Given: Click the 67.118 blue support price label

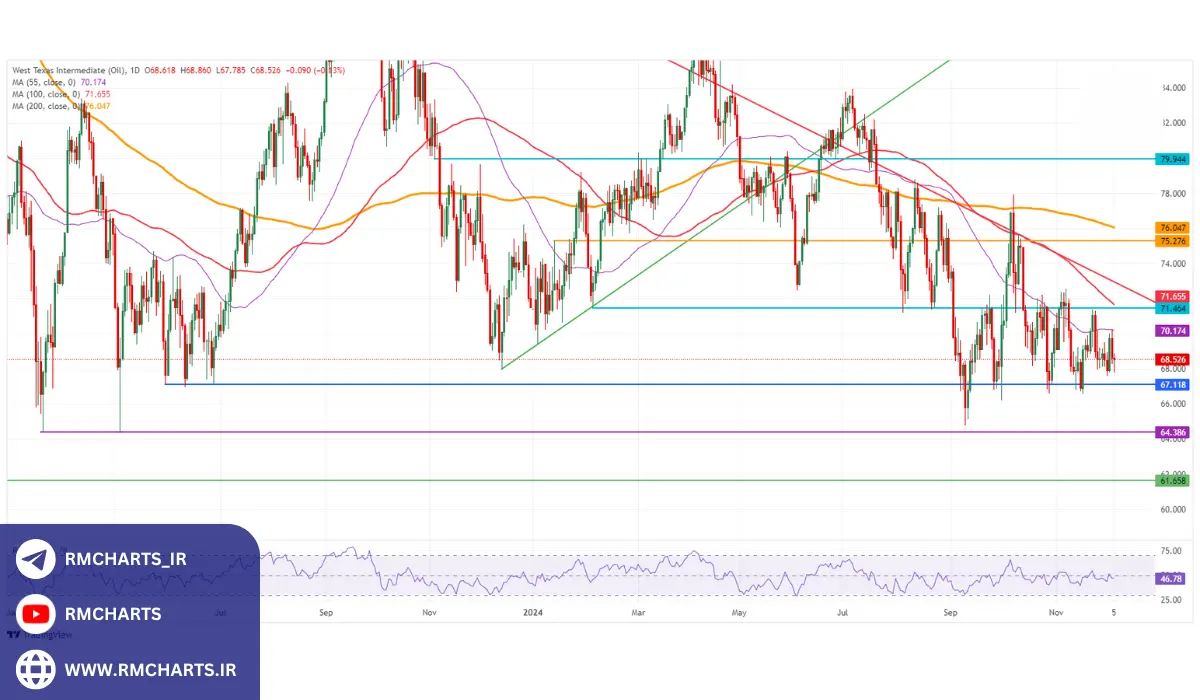Looking at the screenshot, I should point(1171,384).
